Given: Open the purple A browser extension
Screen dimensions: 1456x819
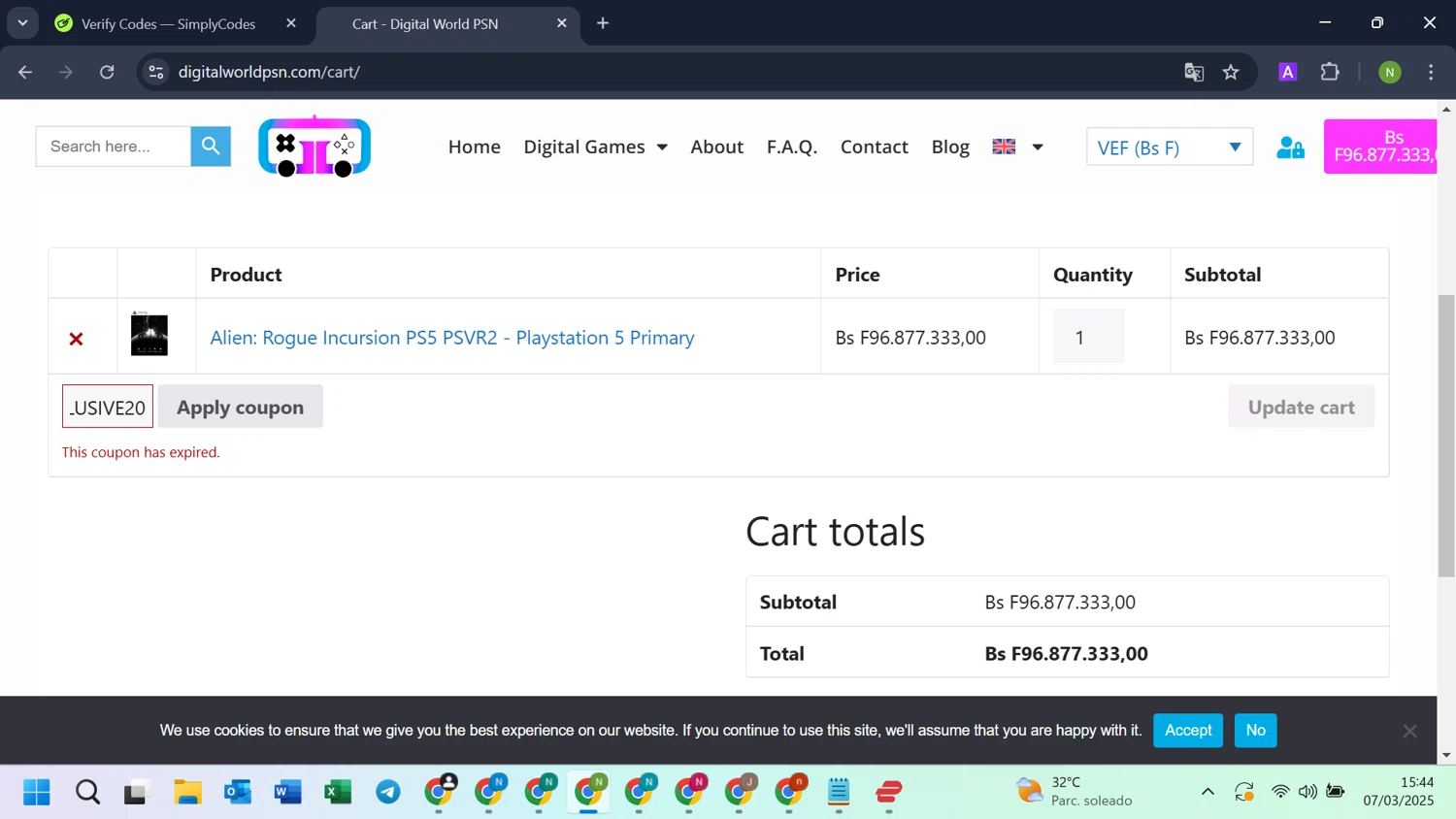Looking at the screenshot, I should (1288, 72).
